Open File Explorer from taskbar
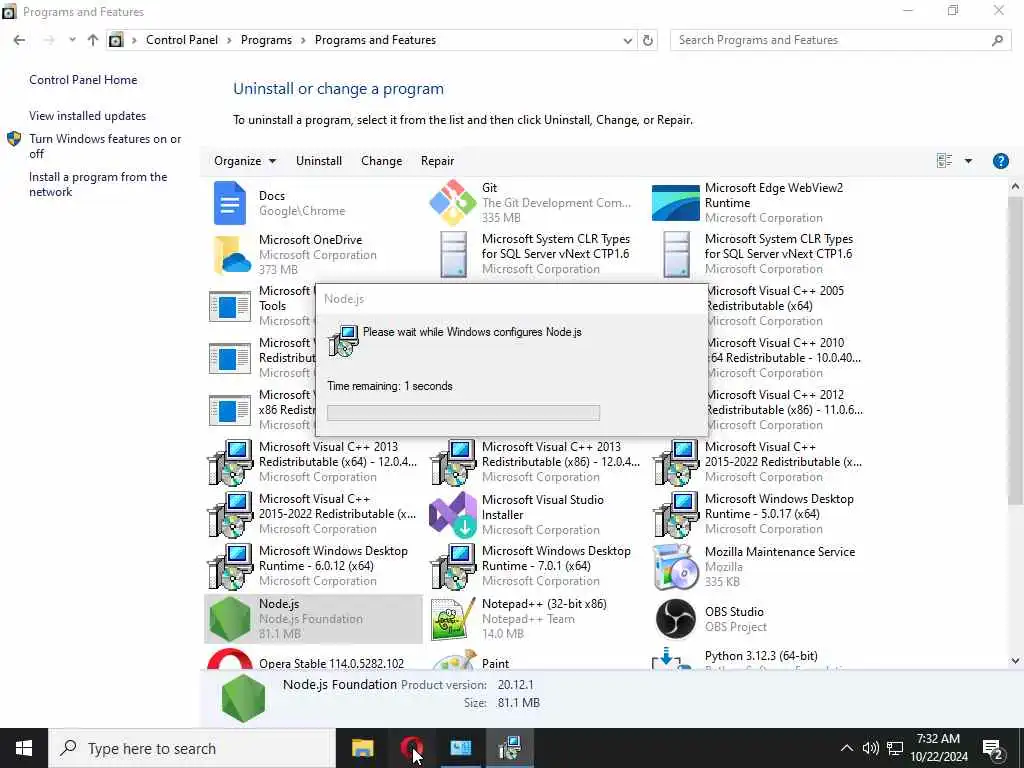The image size is (1024, 768). click(362, 748)
